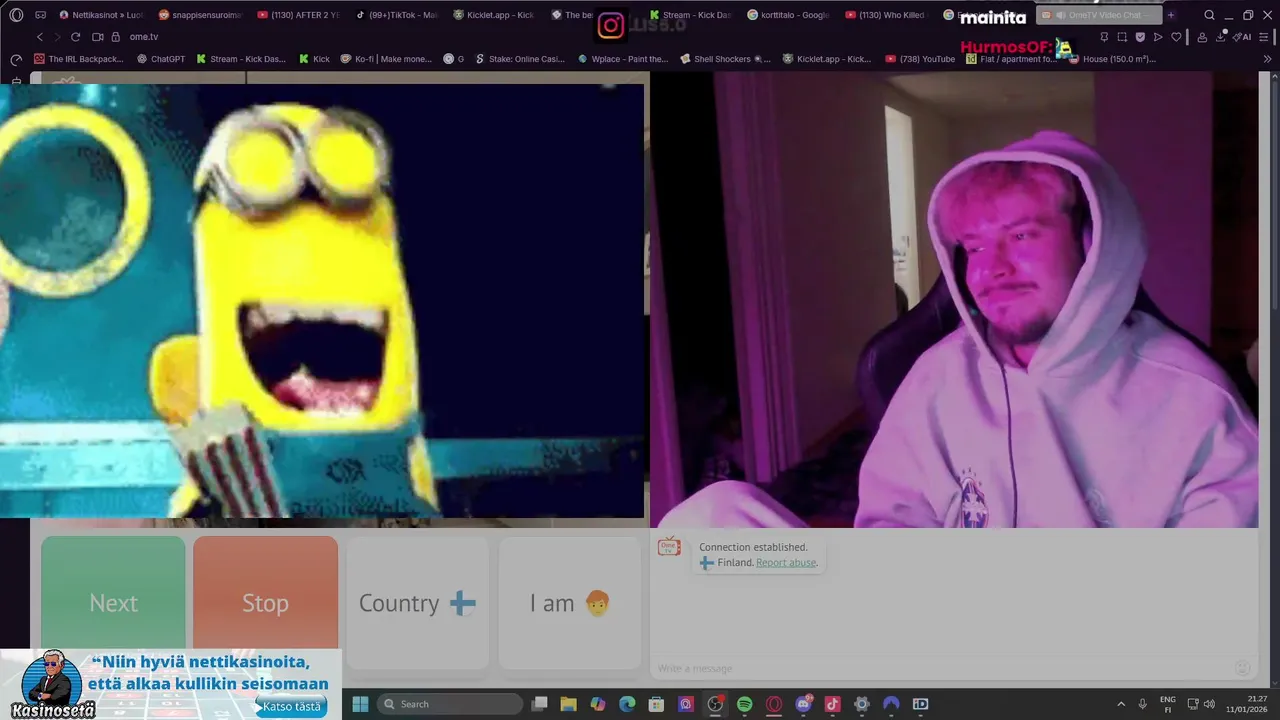Open the AI button in the browser toolbar
Screen dimensions: 1280x720
point(1244,37)
